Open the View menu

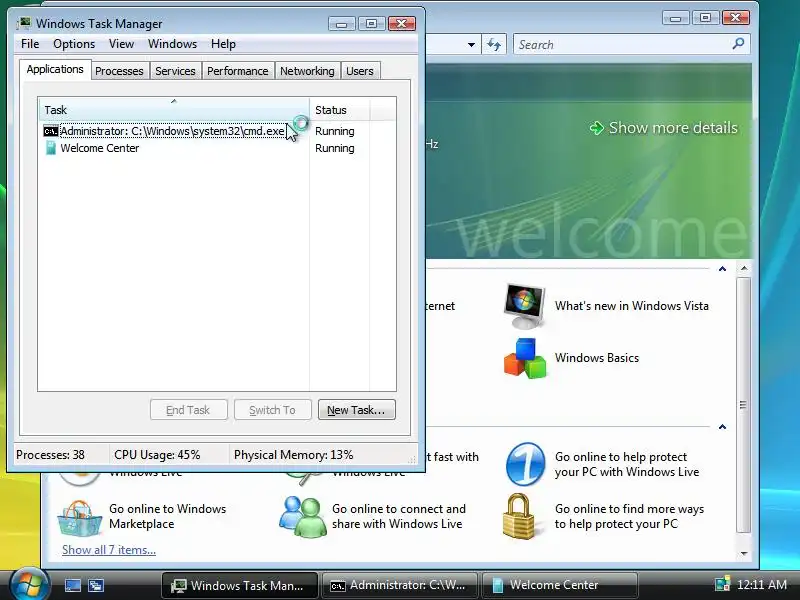click(121, 44)
